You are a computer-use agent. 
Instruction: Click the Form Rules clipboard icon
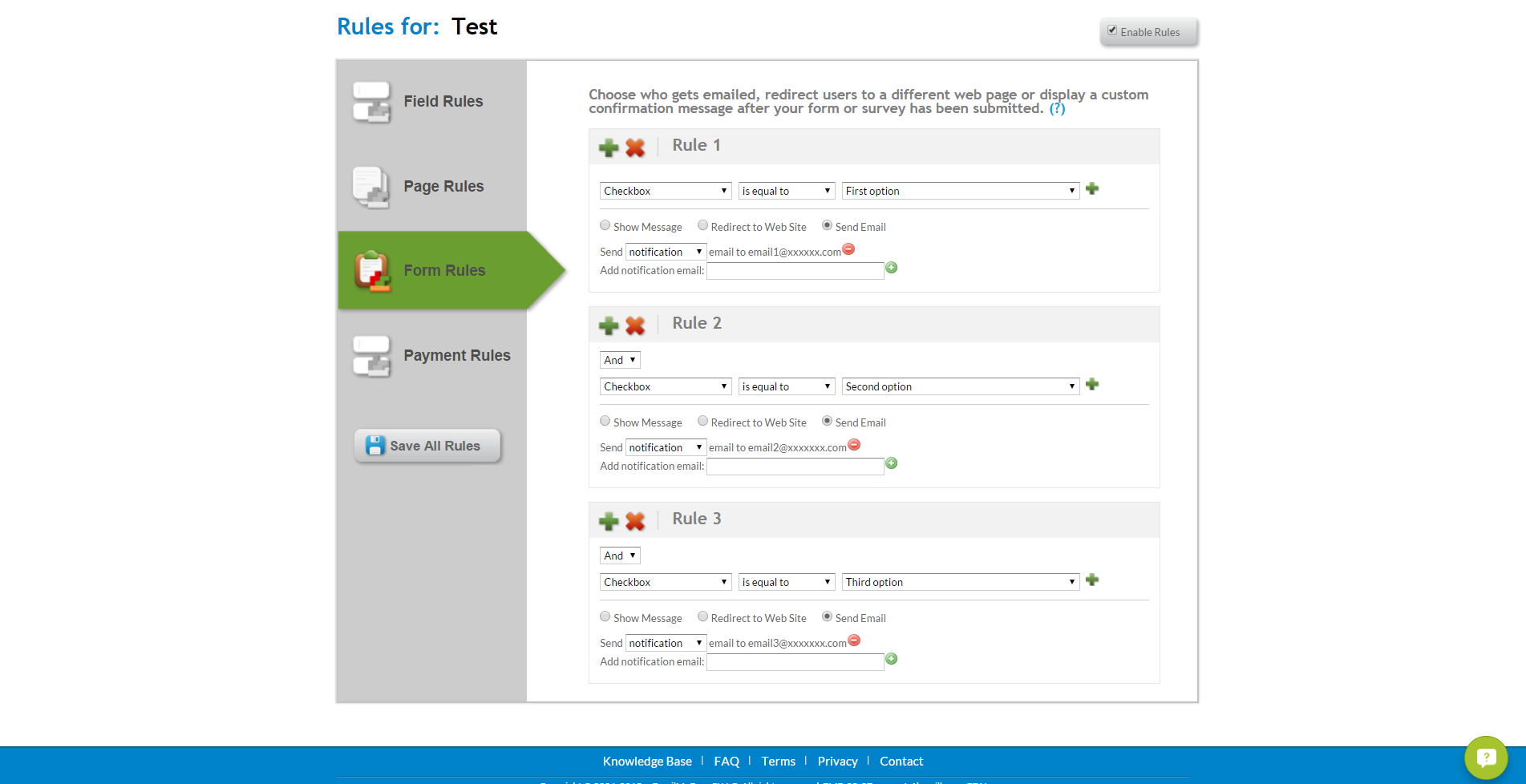[373, 271]
